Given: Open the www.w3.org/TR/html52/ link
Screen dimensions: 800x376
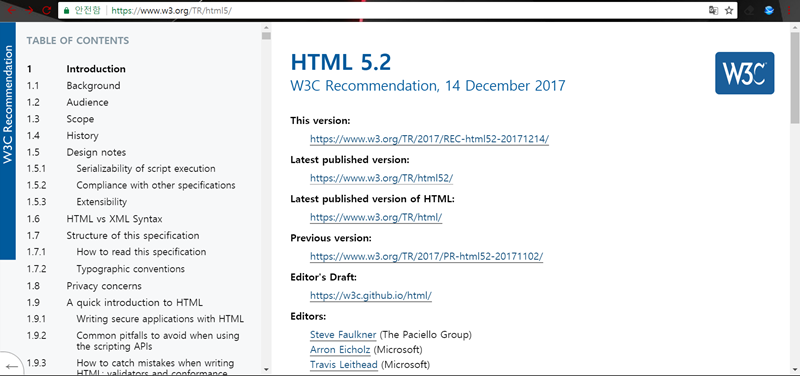Looking at the screenshot, I should [382, 179].
